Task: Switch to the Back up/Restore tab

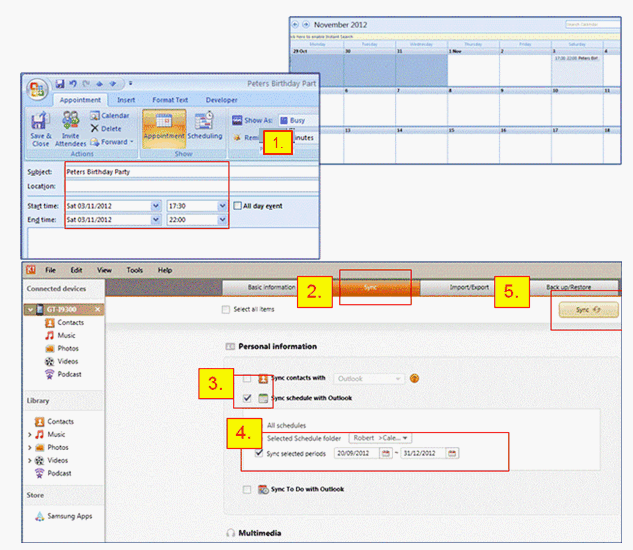Action: [x=568, y=287]
